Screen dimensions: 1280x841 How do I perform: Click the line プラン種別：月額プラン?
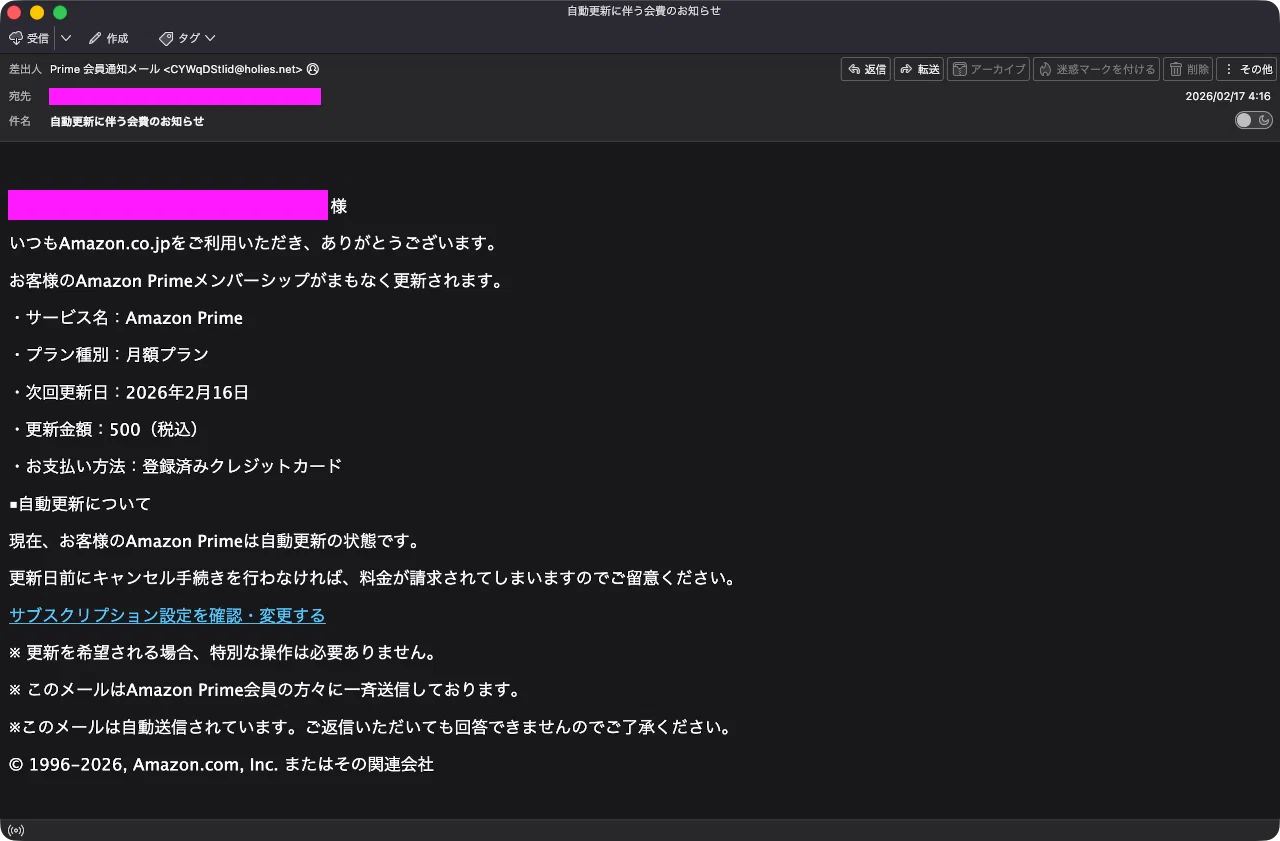[x=109, y=354]
